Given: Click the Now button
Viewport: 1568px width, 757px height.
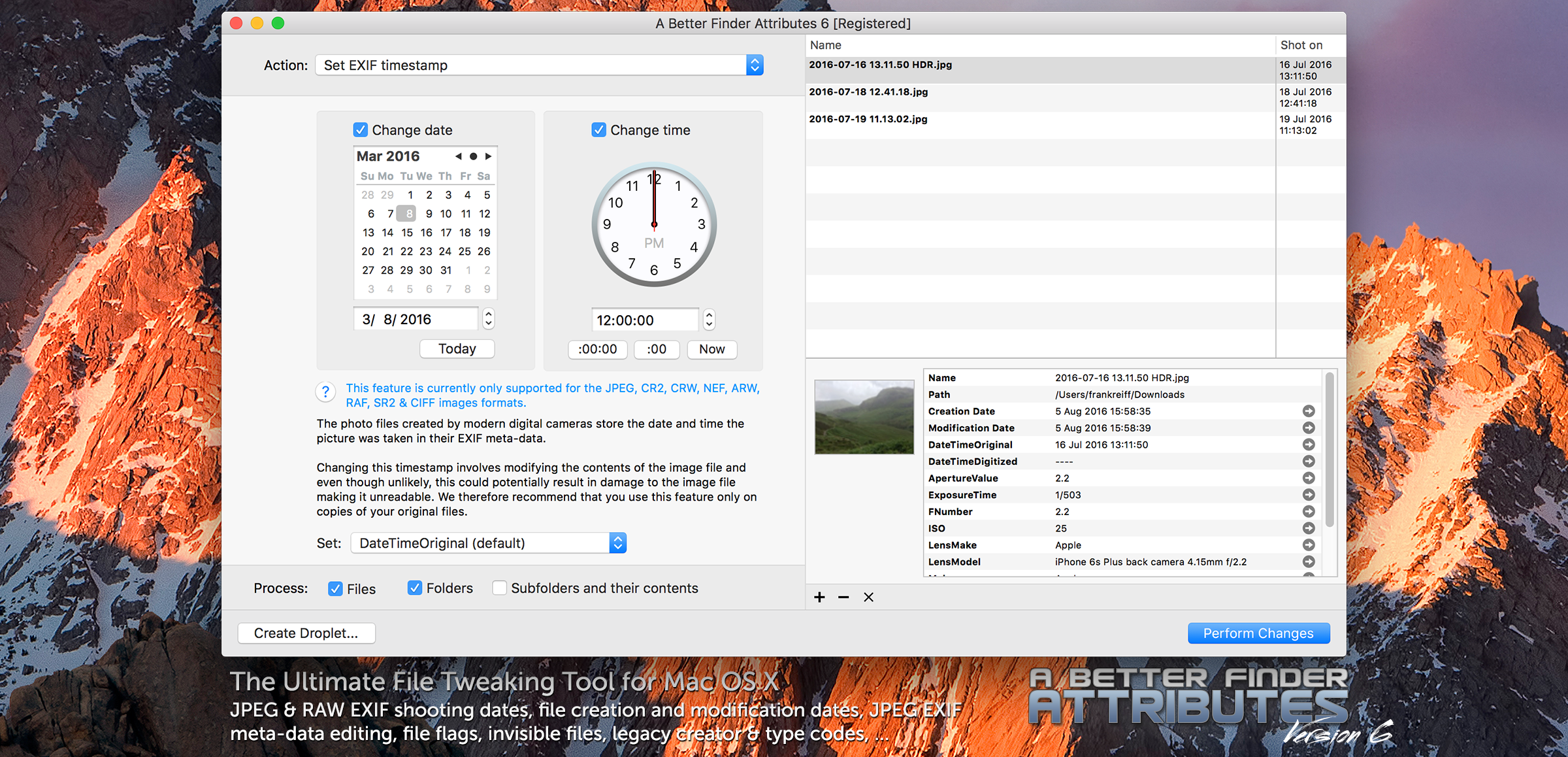Looking at the screenshot, I should (711, 349).
